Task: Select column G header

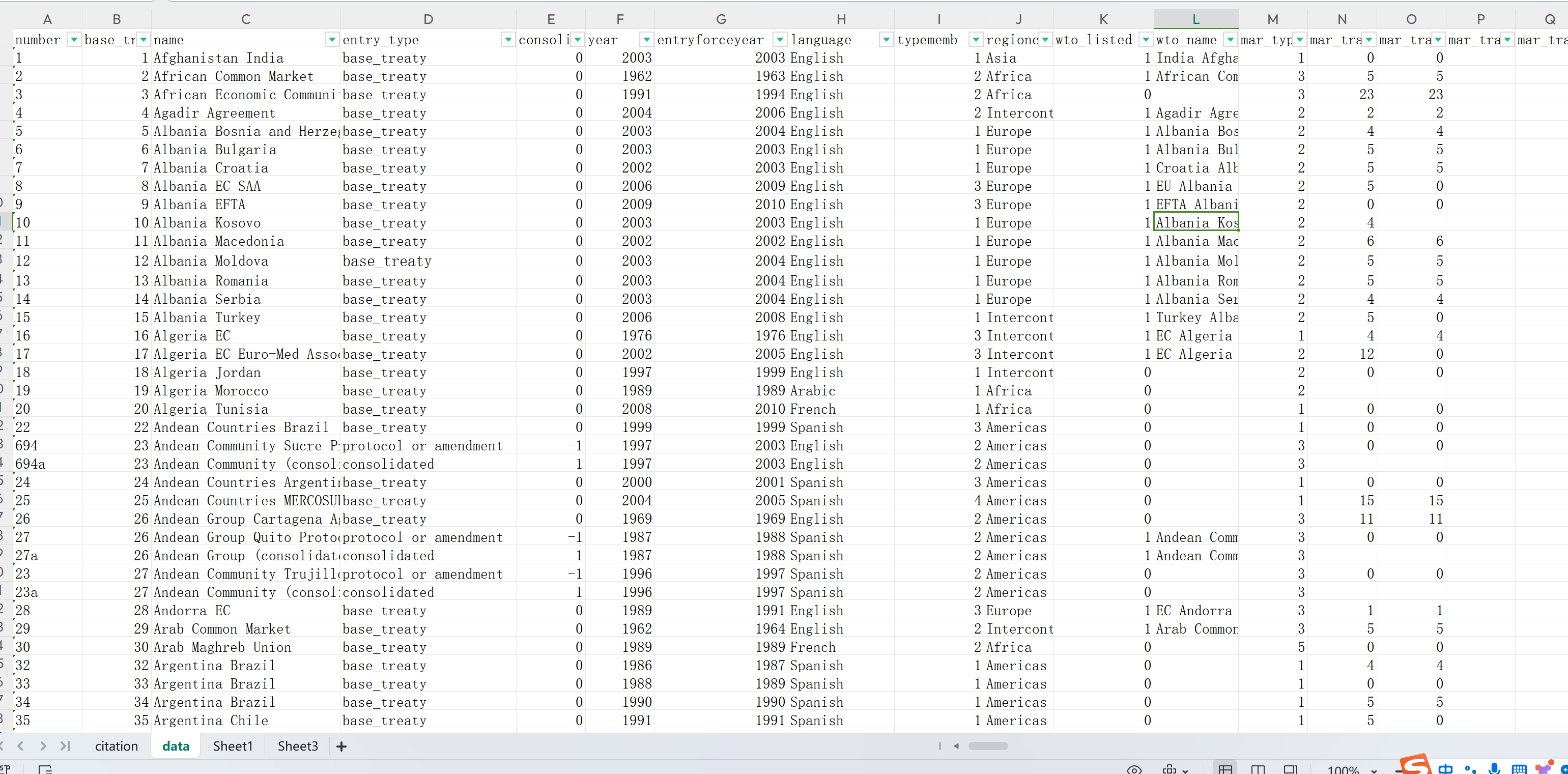Action: tap(721, 19)
